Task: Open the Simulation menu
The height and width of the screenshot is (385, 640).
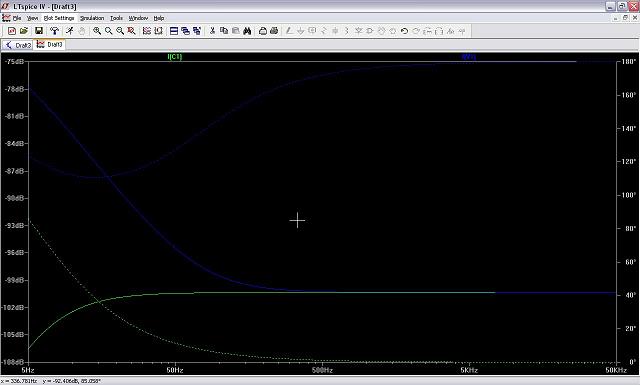Action: [x=92, y=18]
